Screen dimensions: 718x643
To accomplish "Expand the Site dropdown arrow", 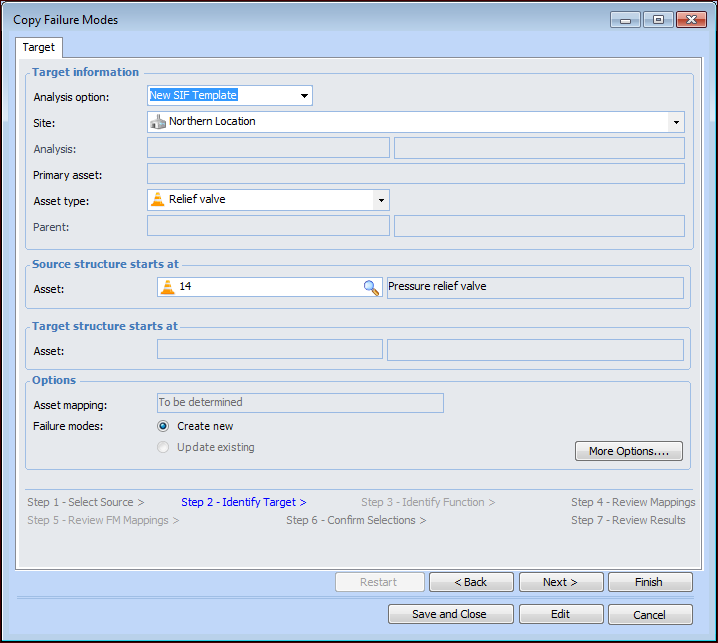I will 676,122.
